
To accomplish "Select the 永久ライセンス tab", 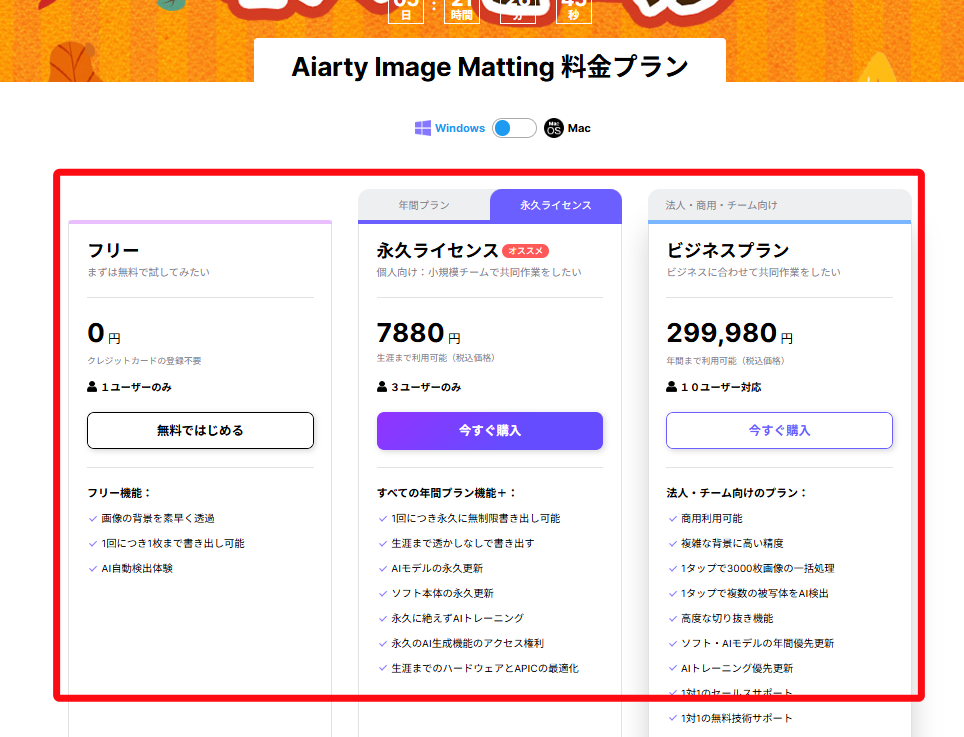I will (555, 206).
